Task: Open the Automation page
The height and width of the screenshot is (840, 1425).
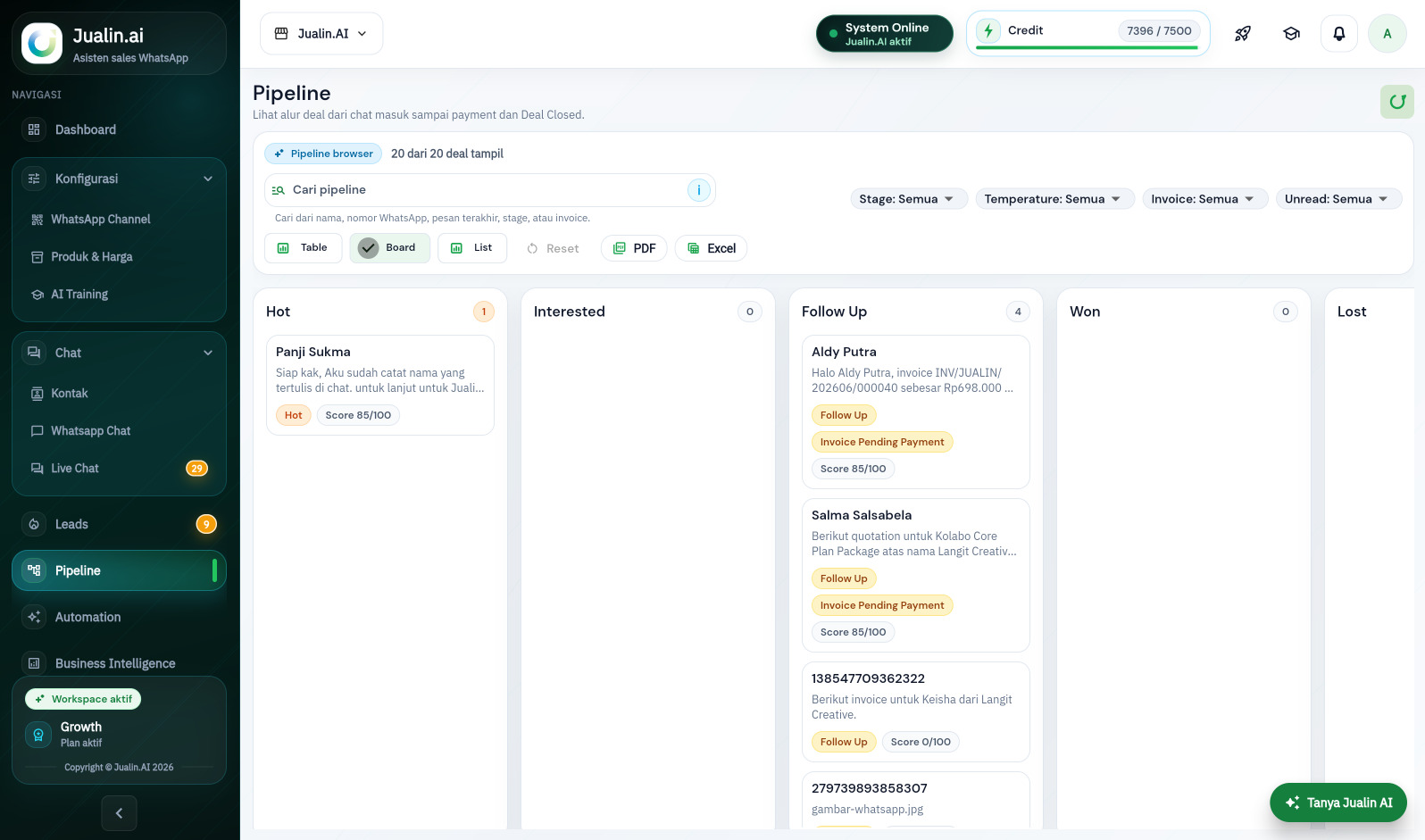Action: pos(119,617)
